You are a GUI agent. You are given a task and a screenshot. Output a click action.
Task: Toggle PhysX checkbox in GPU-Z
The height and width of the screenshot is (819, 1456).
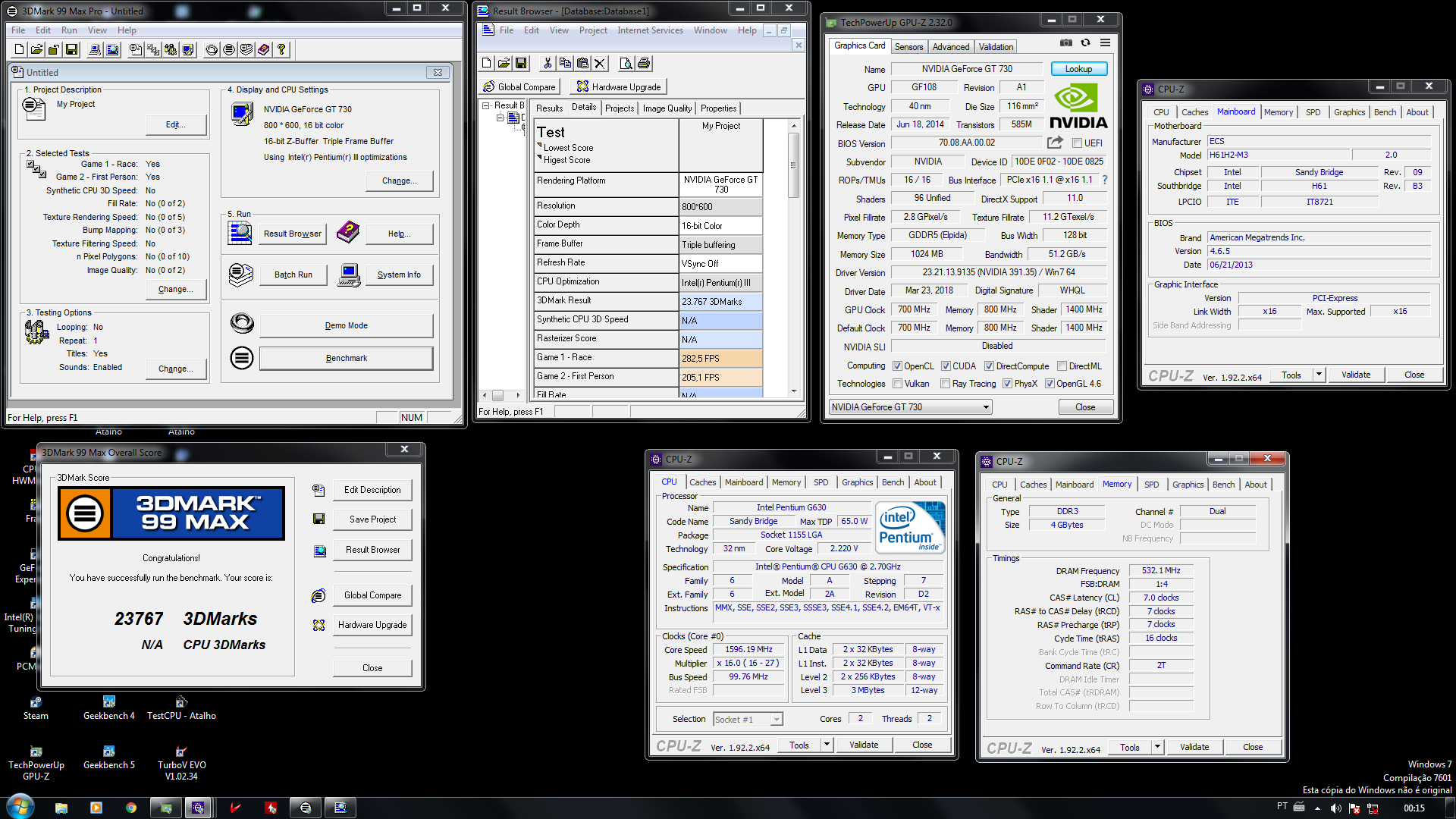click(x=1008, y=384)
